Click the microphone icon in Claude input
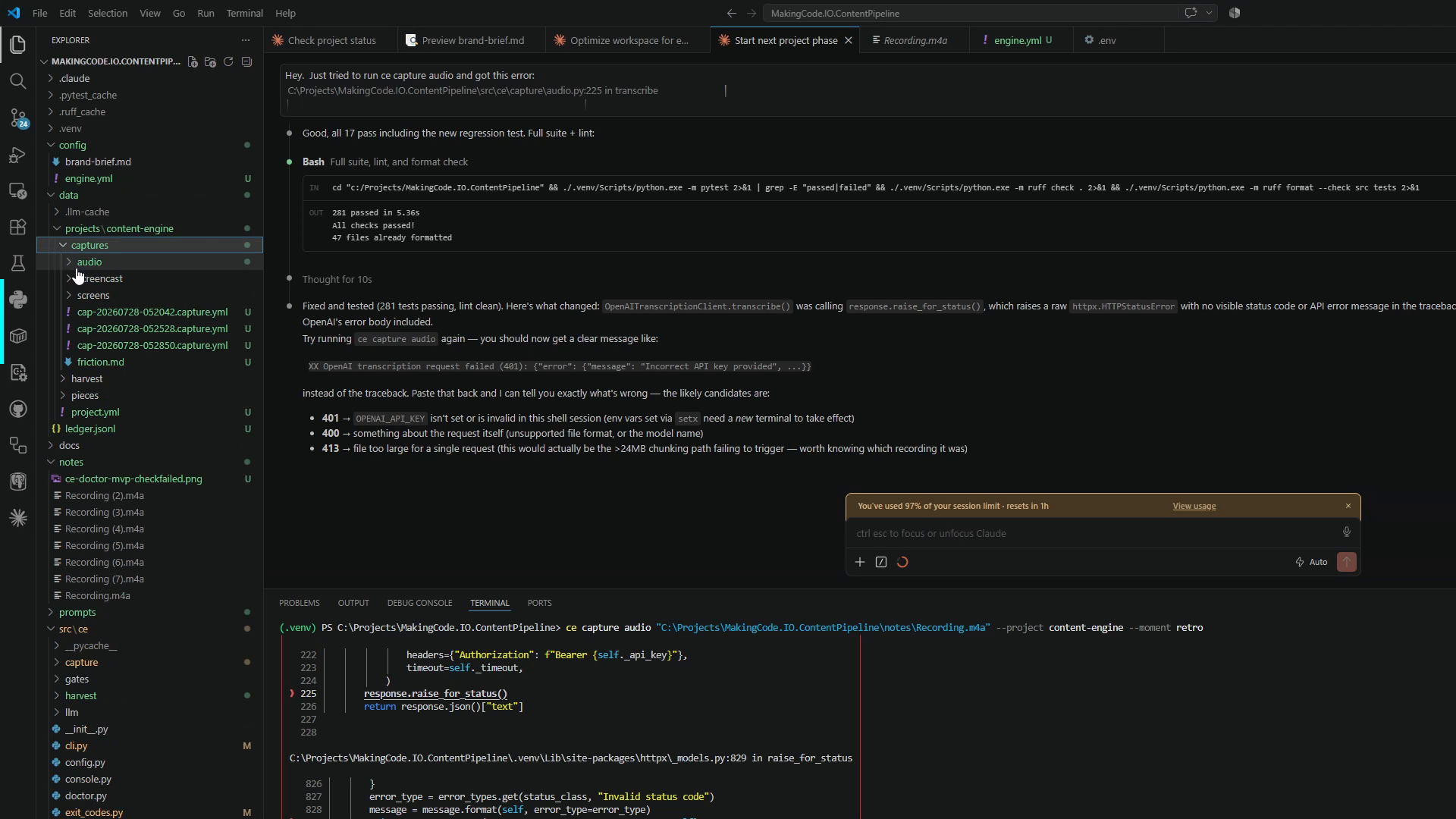Viewport: 1456px width, 819px height. (1347, 532)
